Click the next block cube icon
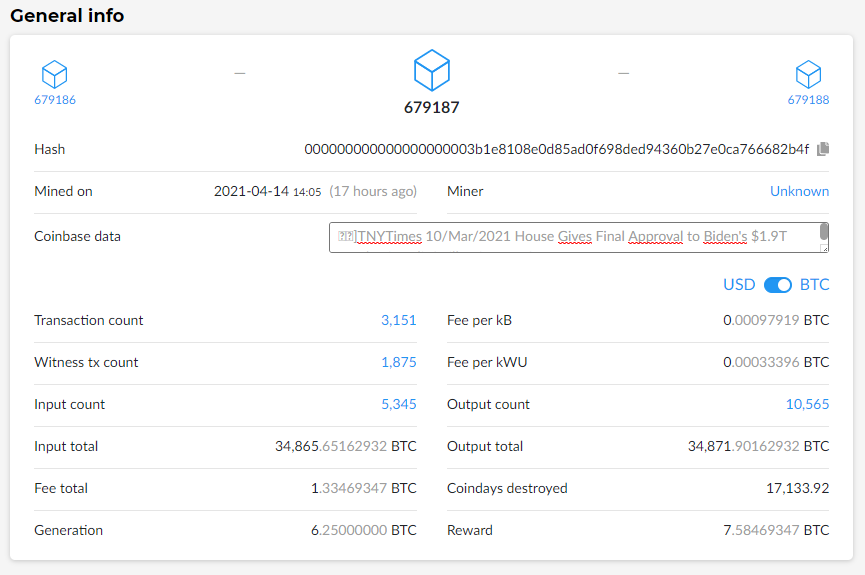865x575 pixels. point(808,74)
